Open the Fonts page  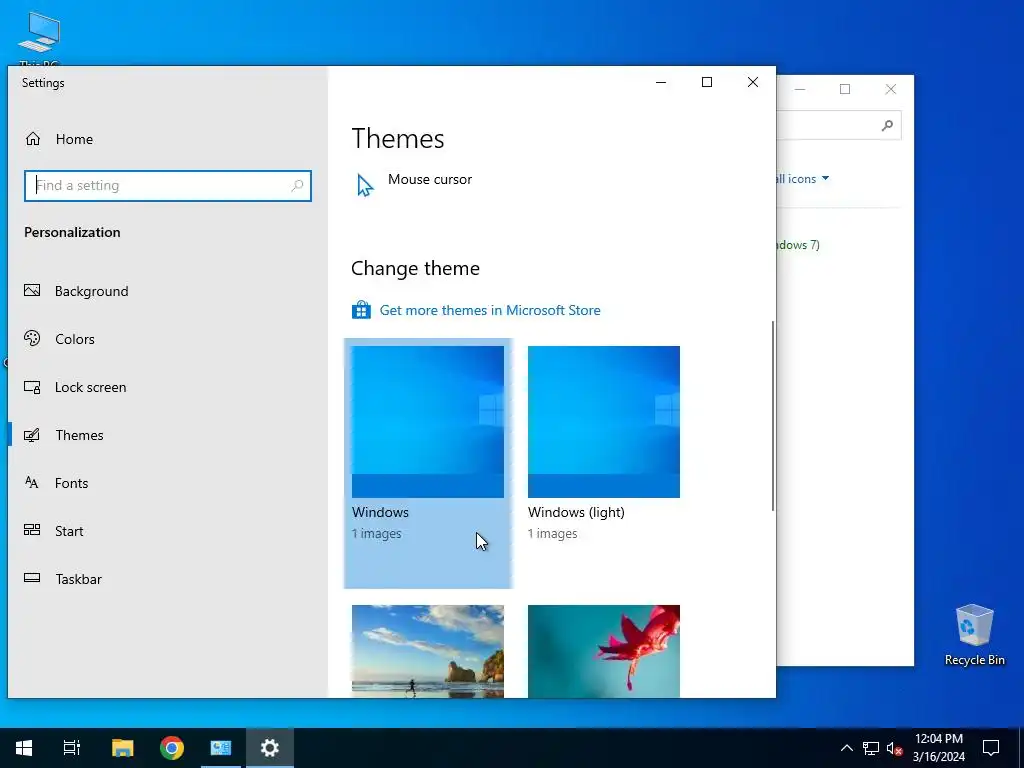168,483
